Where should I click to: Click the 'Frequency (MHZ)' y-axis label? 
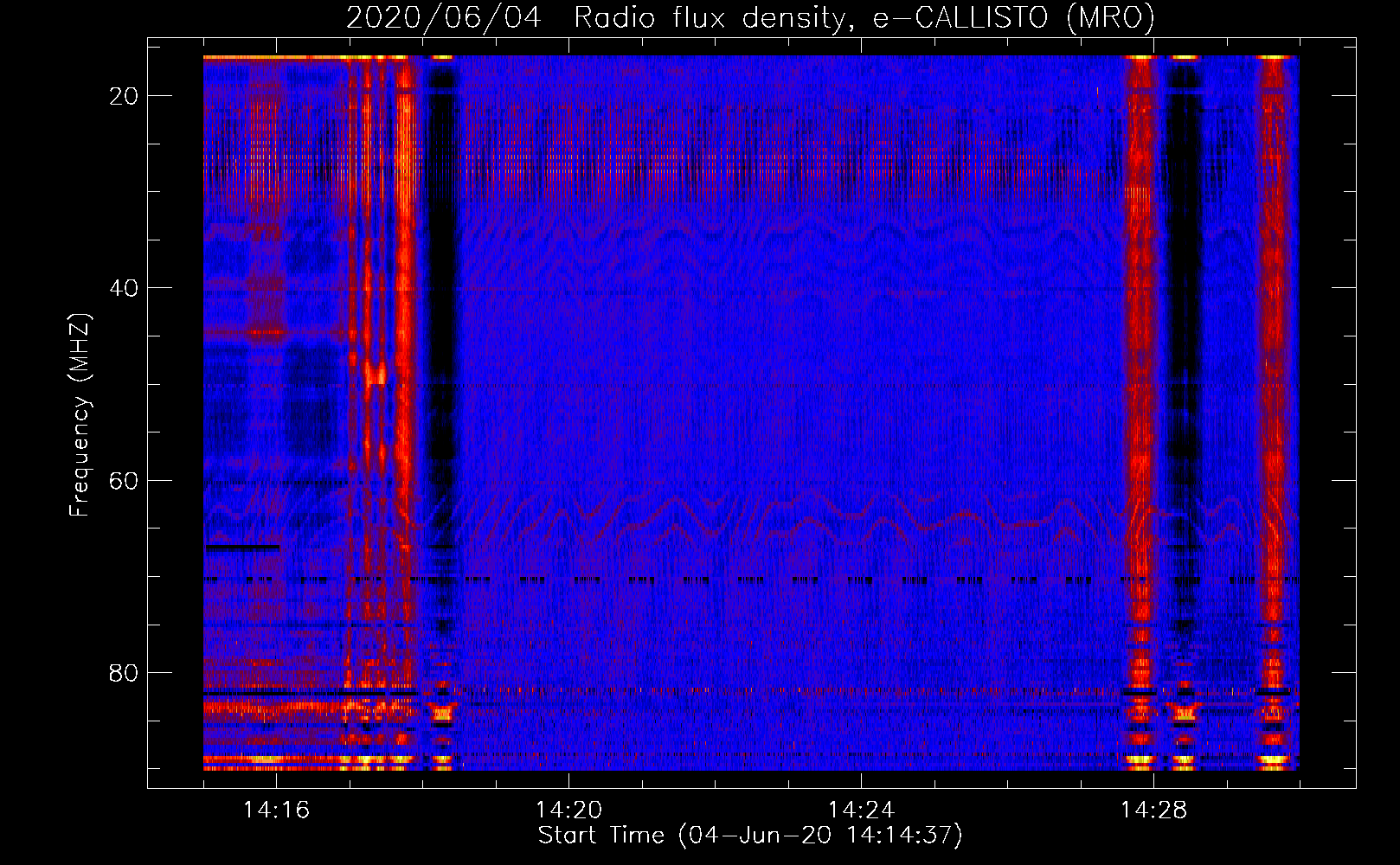(80, 415)
